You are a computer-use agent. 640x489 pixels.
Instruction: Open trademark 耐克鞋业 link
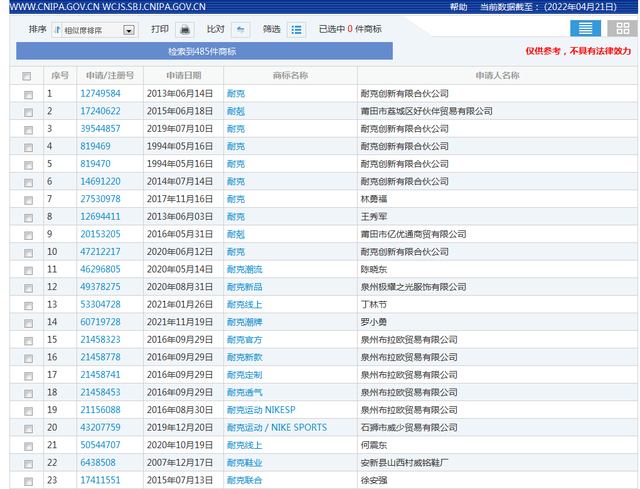coord(244,463)
